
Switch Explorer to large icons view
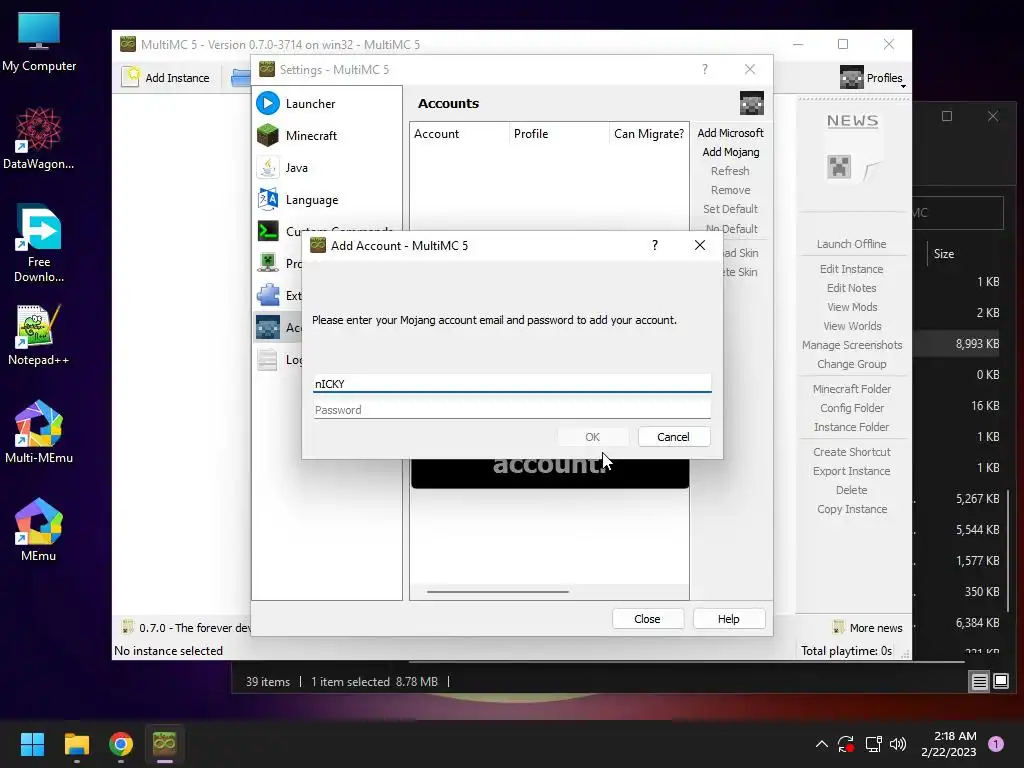point(1000,681)
